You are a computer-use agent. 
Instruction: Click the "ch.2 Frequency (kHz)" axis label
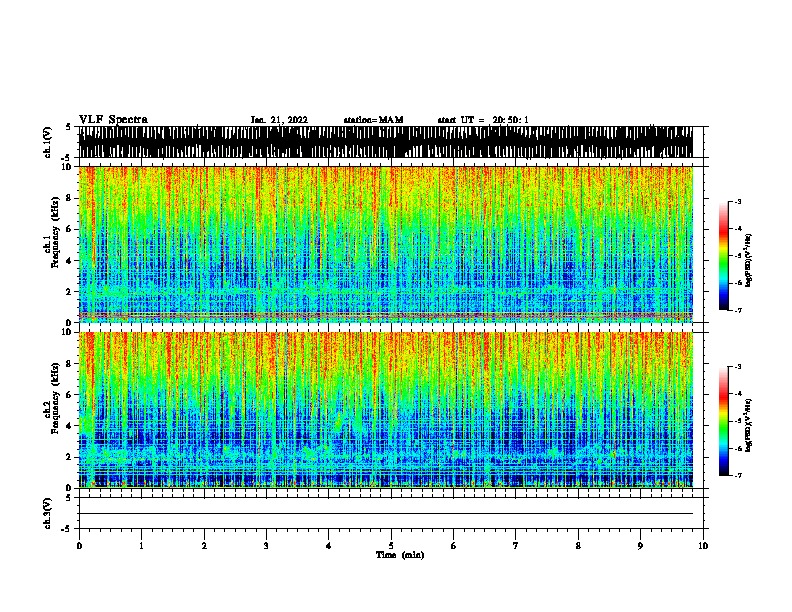[51, 398]
